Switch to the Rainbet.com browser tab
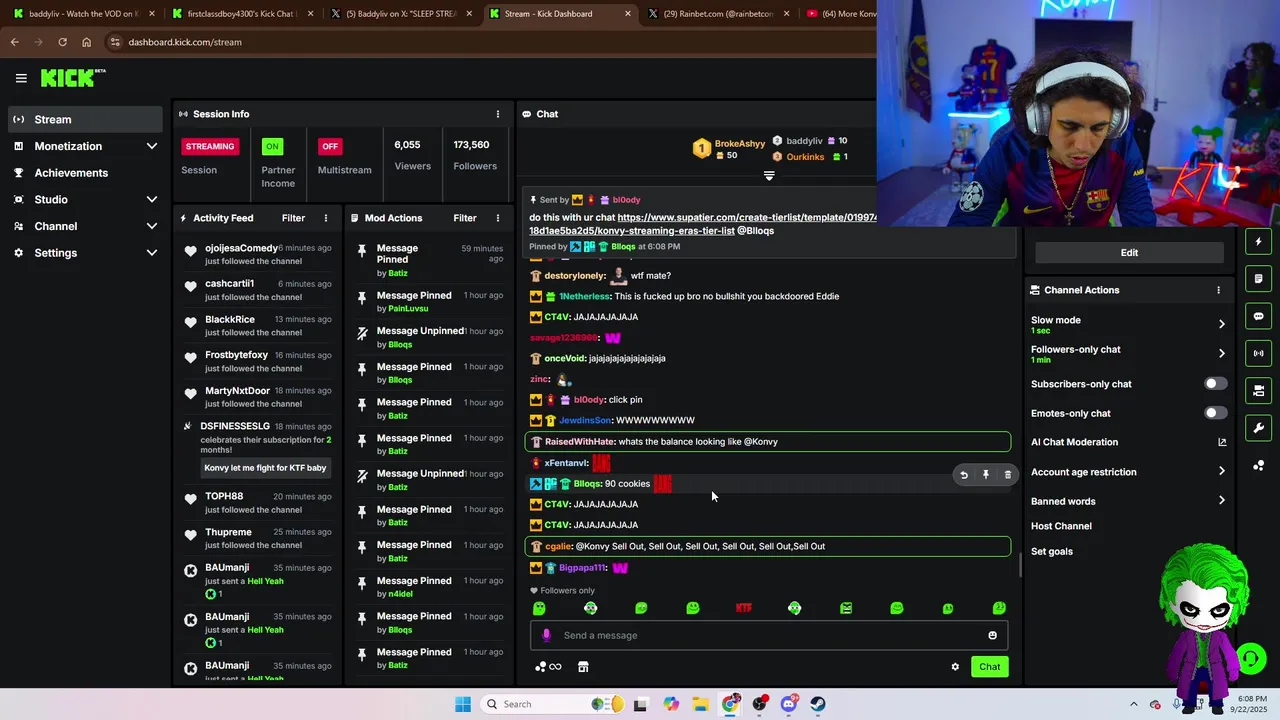 (x=720, y=14)
